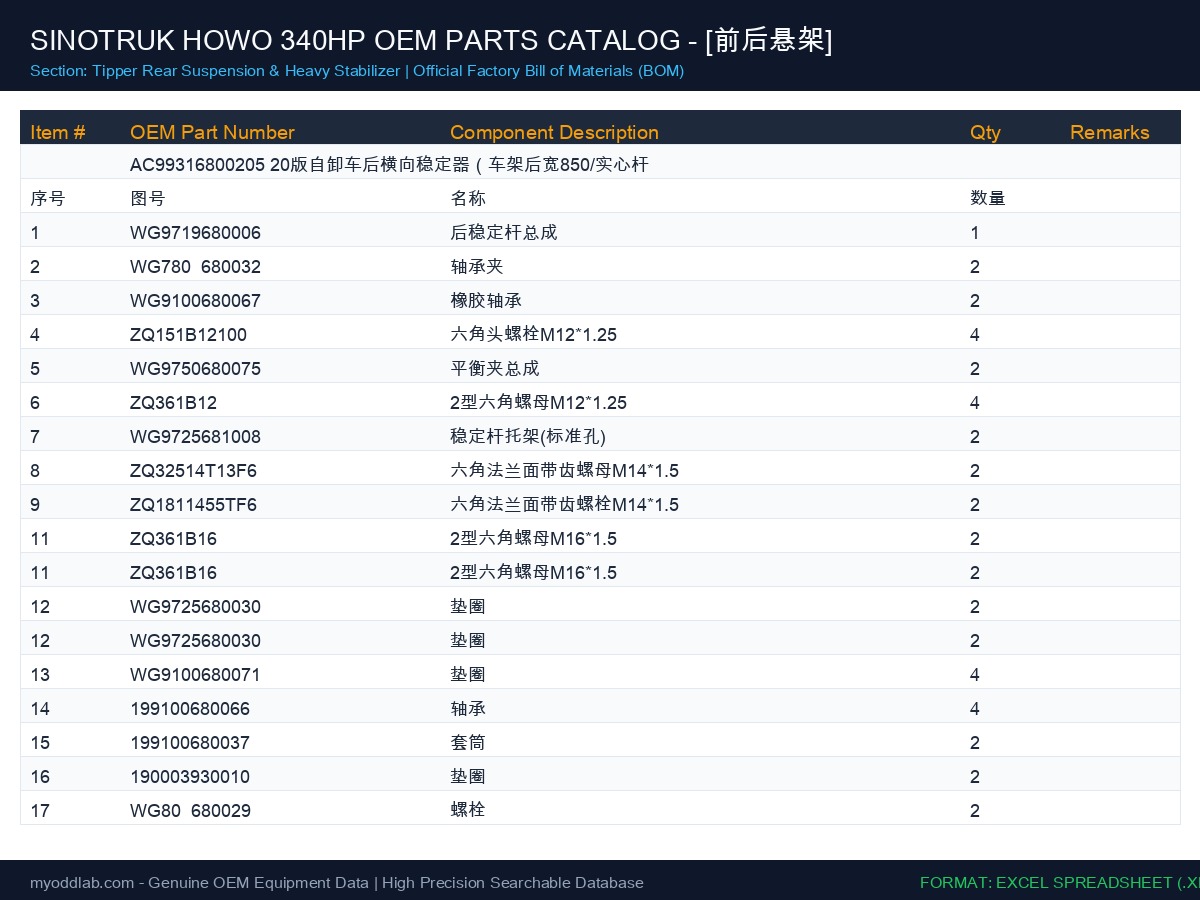Select description 六角法兰面带齿螺栓M14*1.5

565,504
